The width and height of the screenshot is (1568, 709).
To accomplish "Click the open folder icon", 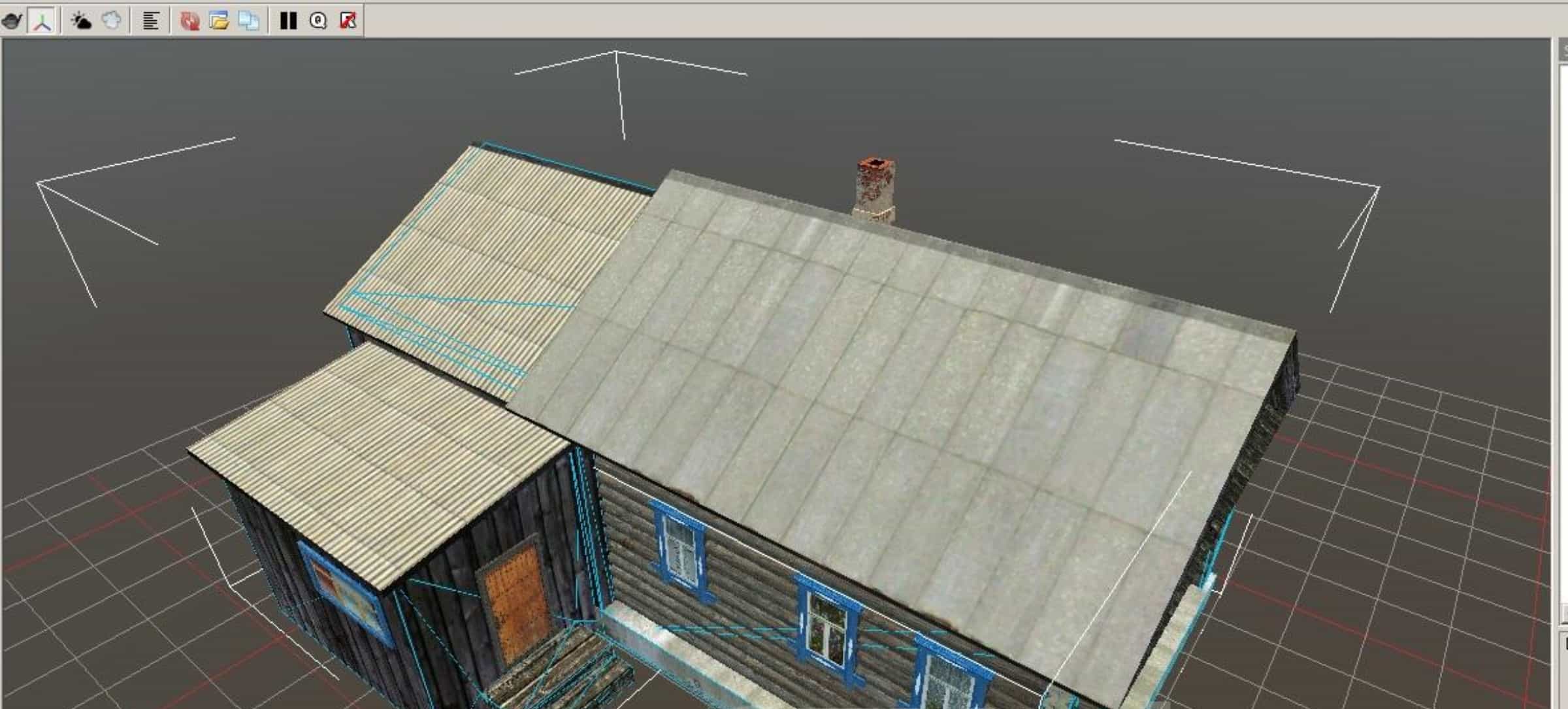I will 220,21.
